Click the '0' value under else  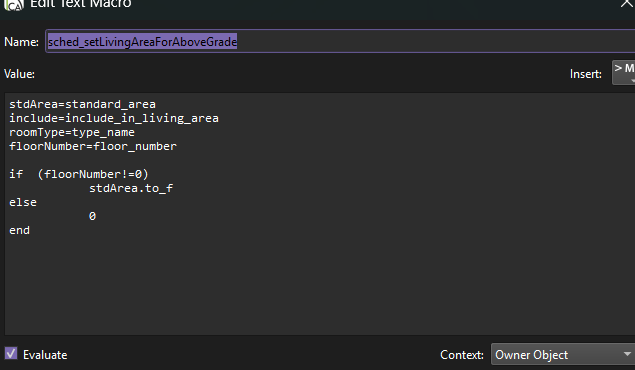92,216
